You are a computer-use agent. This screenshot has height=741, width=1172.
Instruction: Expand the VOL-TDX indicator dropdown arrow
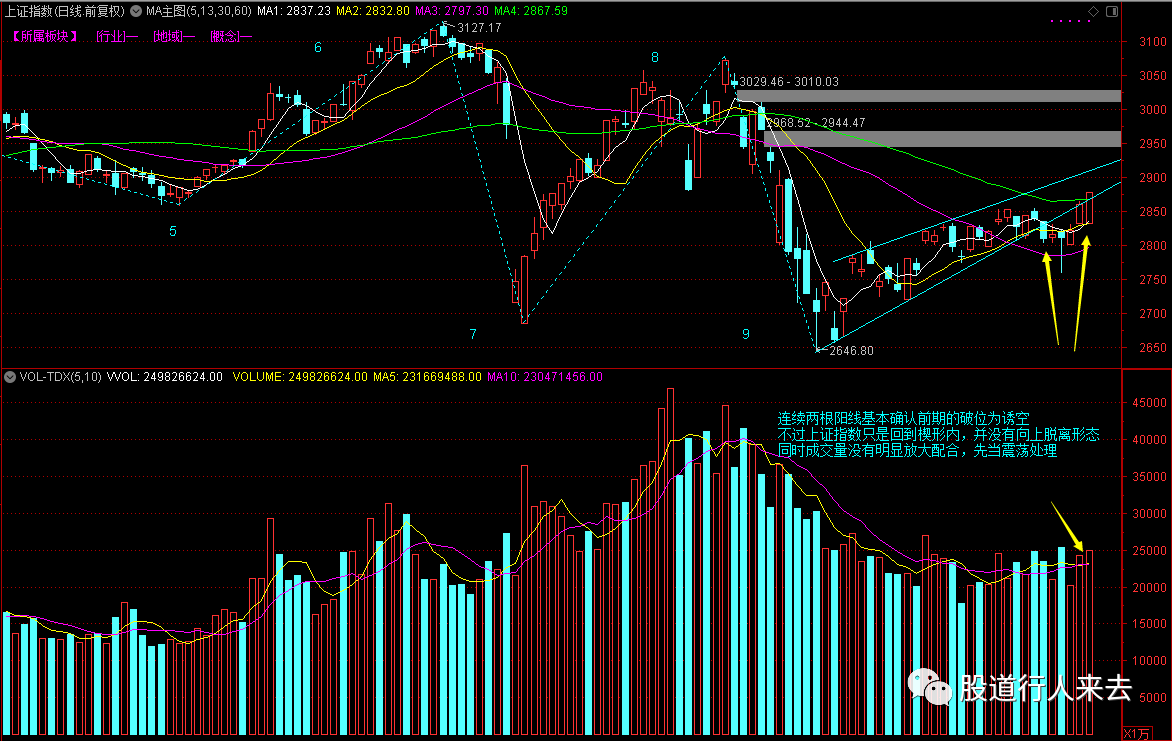(x=10, y=377)
